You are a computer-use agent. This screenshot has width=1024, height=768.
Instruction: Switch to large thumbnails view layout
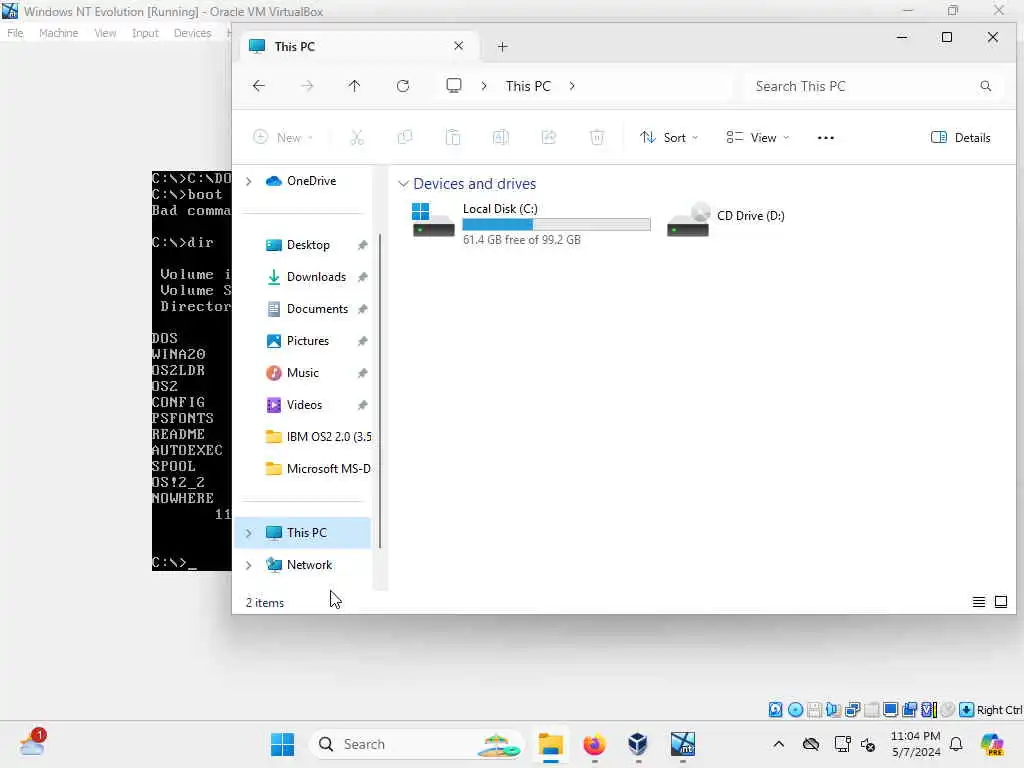pyautogui.click(x=1000, y=602)
